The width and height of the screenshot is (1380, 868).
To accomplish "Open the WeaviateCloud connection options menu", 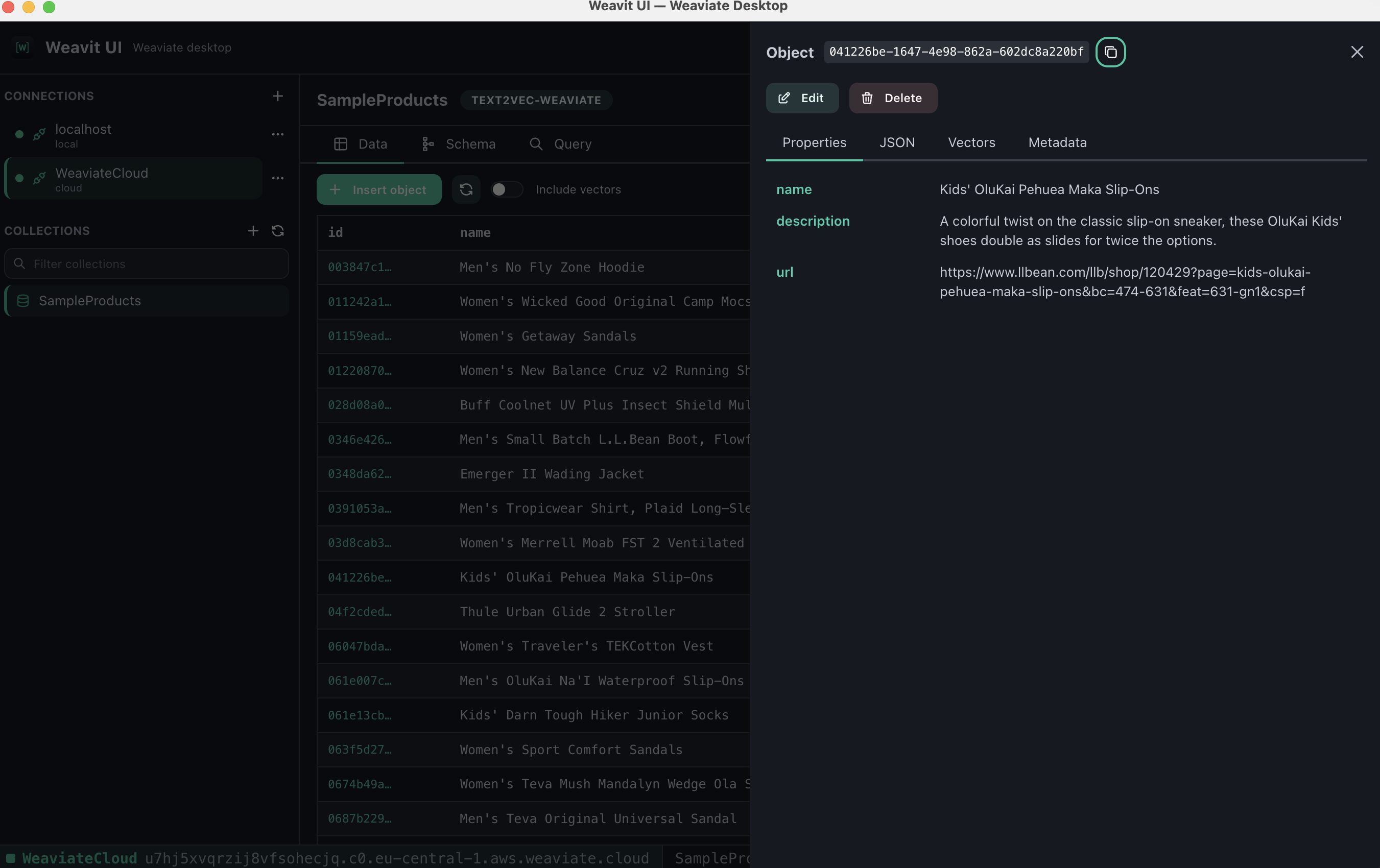I will pos(277,178).
